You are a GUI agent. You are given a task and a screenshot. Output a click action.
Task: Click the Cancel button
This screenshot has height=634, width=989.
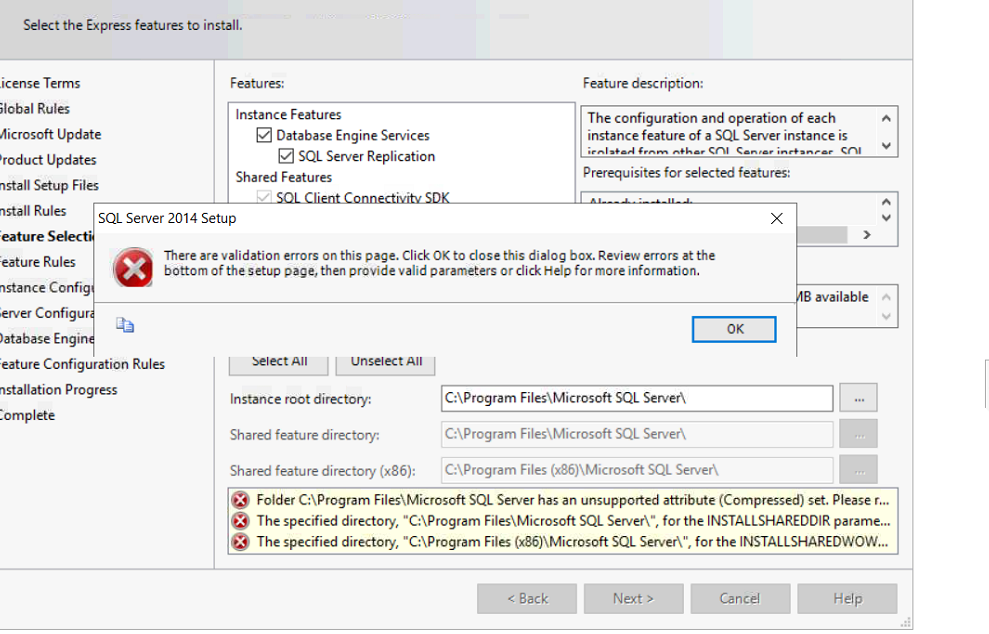pos(740,599)
